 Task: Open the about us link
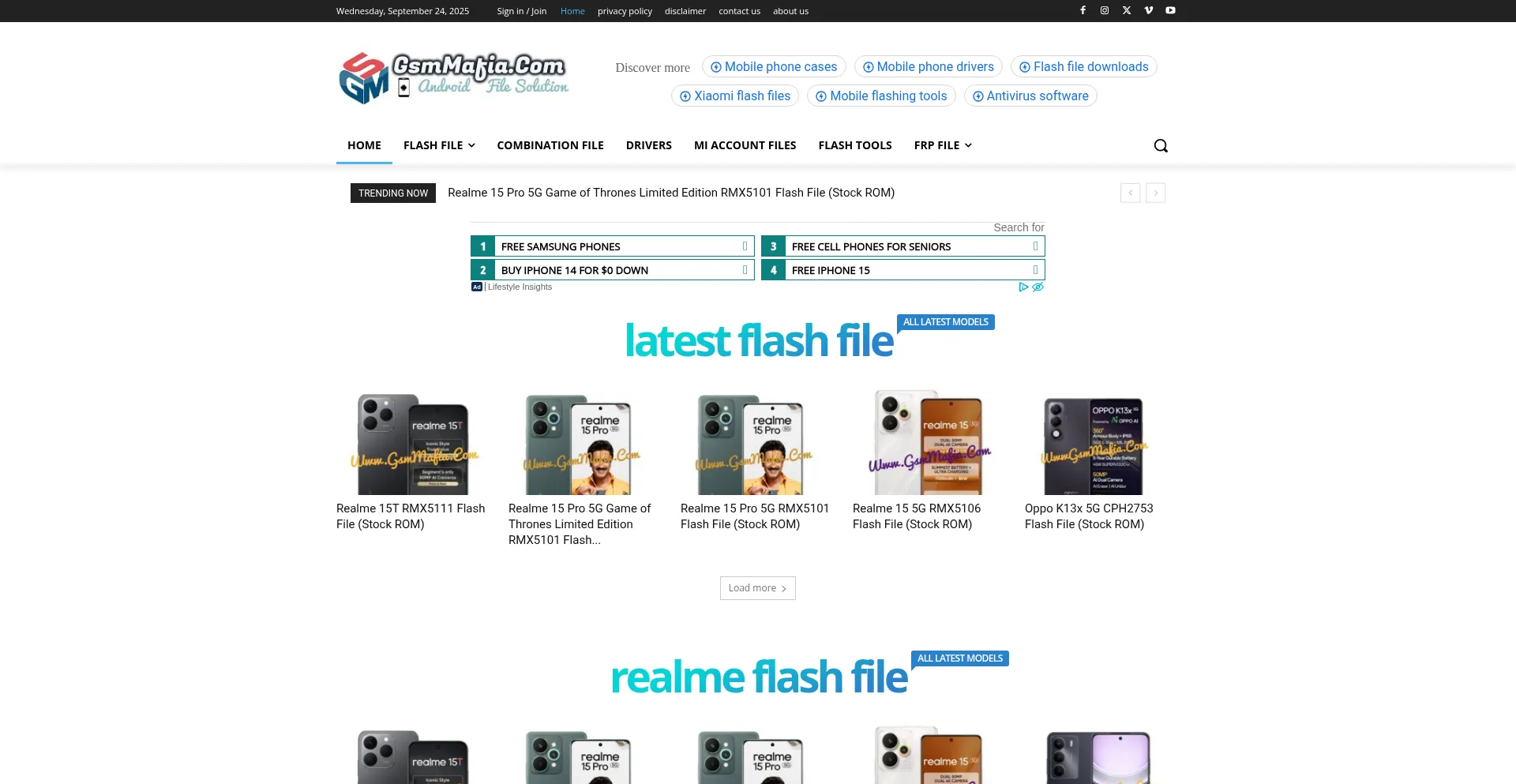pos(790,11)
